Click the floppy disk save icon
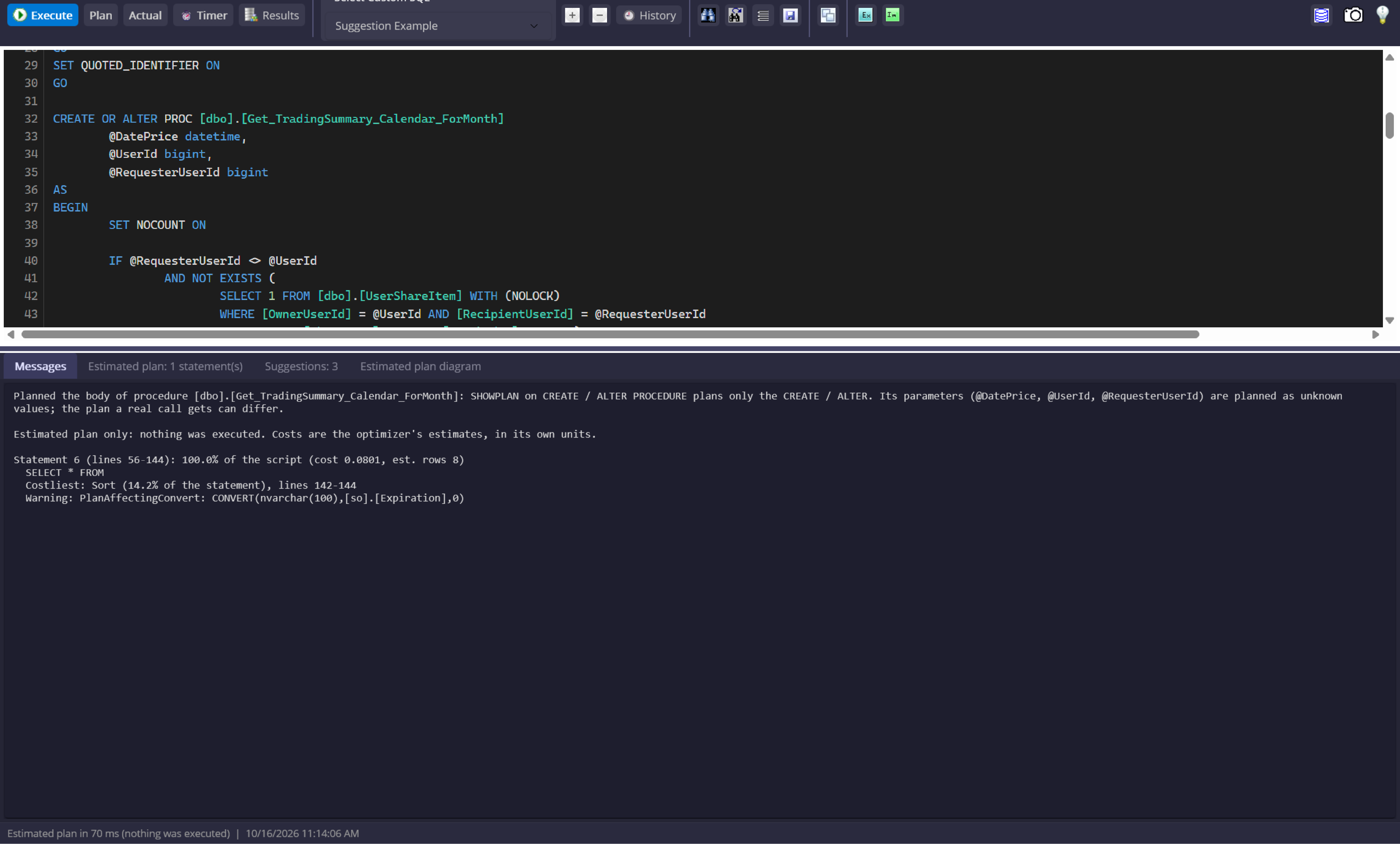 [x=790, y=15]
